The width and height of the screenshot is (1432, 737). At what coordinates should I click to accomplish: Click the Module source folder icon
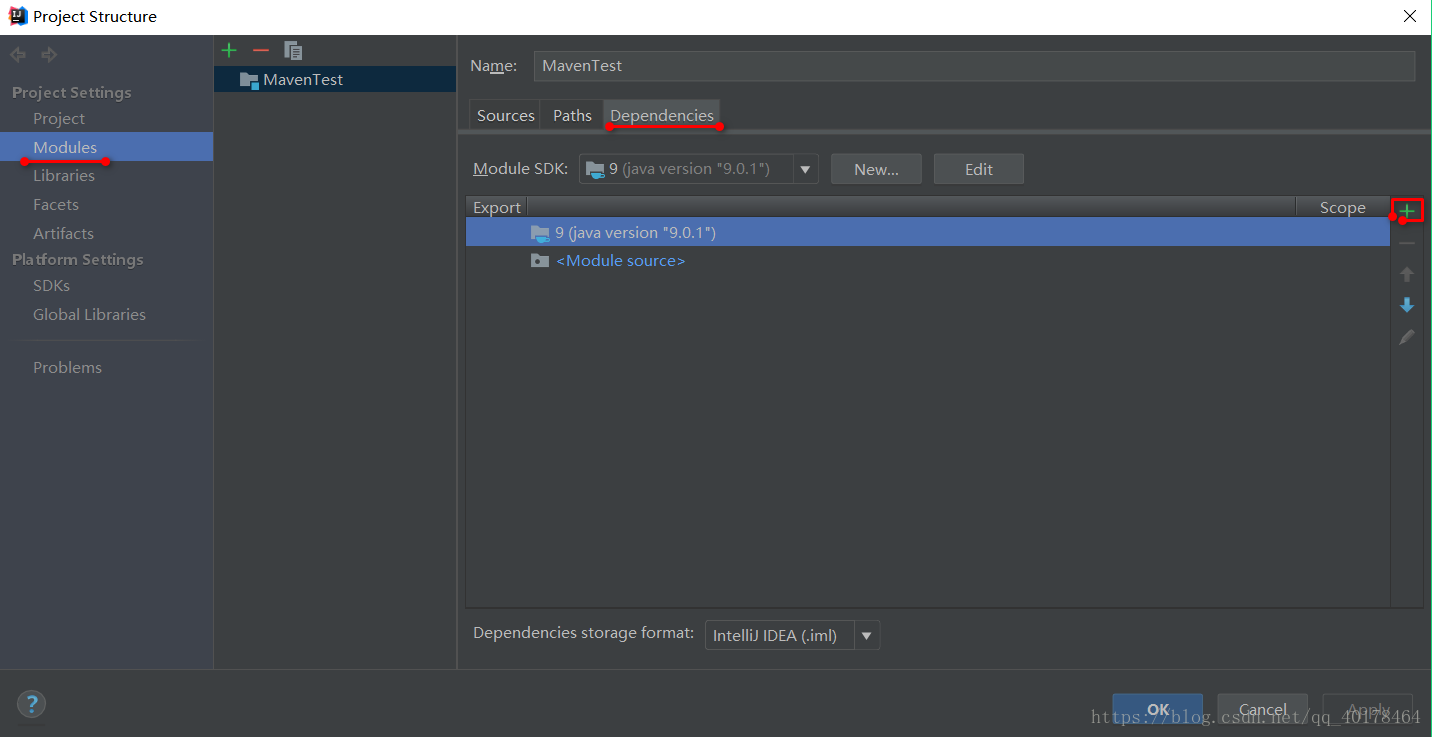tap(540, 261)
